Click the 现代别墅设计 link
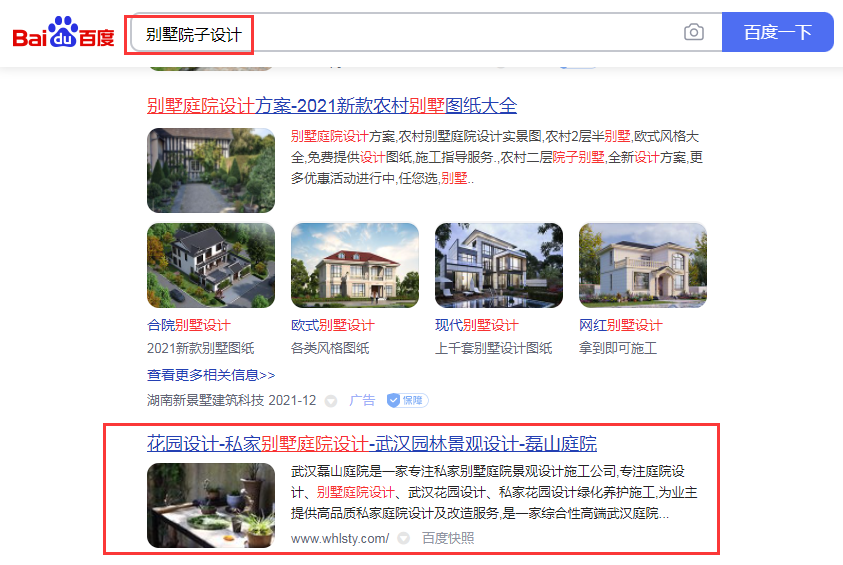This screenshot has width=843, height=565. pyautogui.click(x=476, y=325)
